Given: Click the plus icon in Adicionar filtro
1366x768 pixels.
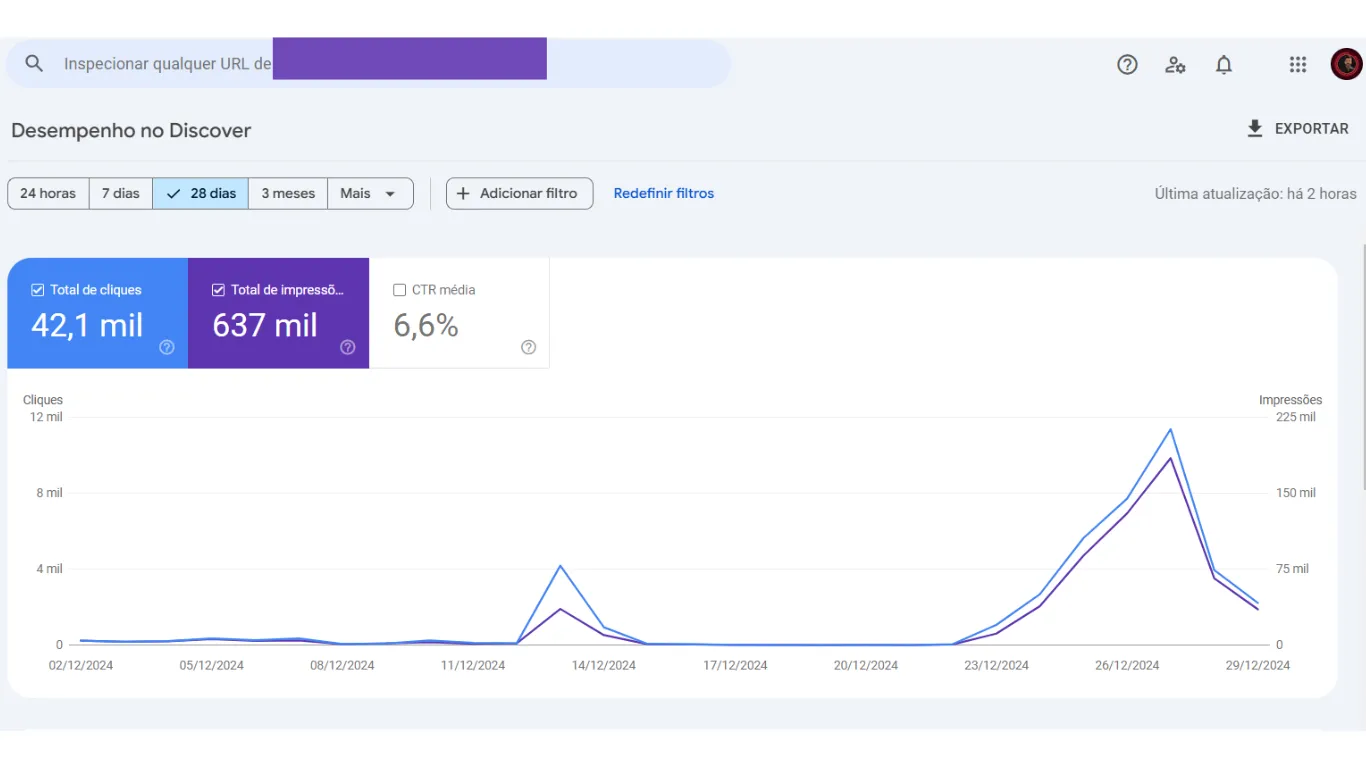Looking at the screenshot, I should pos(463,194).
